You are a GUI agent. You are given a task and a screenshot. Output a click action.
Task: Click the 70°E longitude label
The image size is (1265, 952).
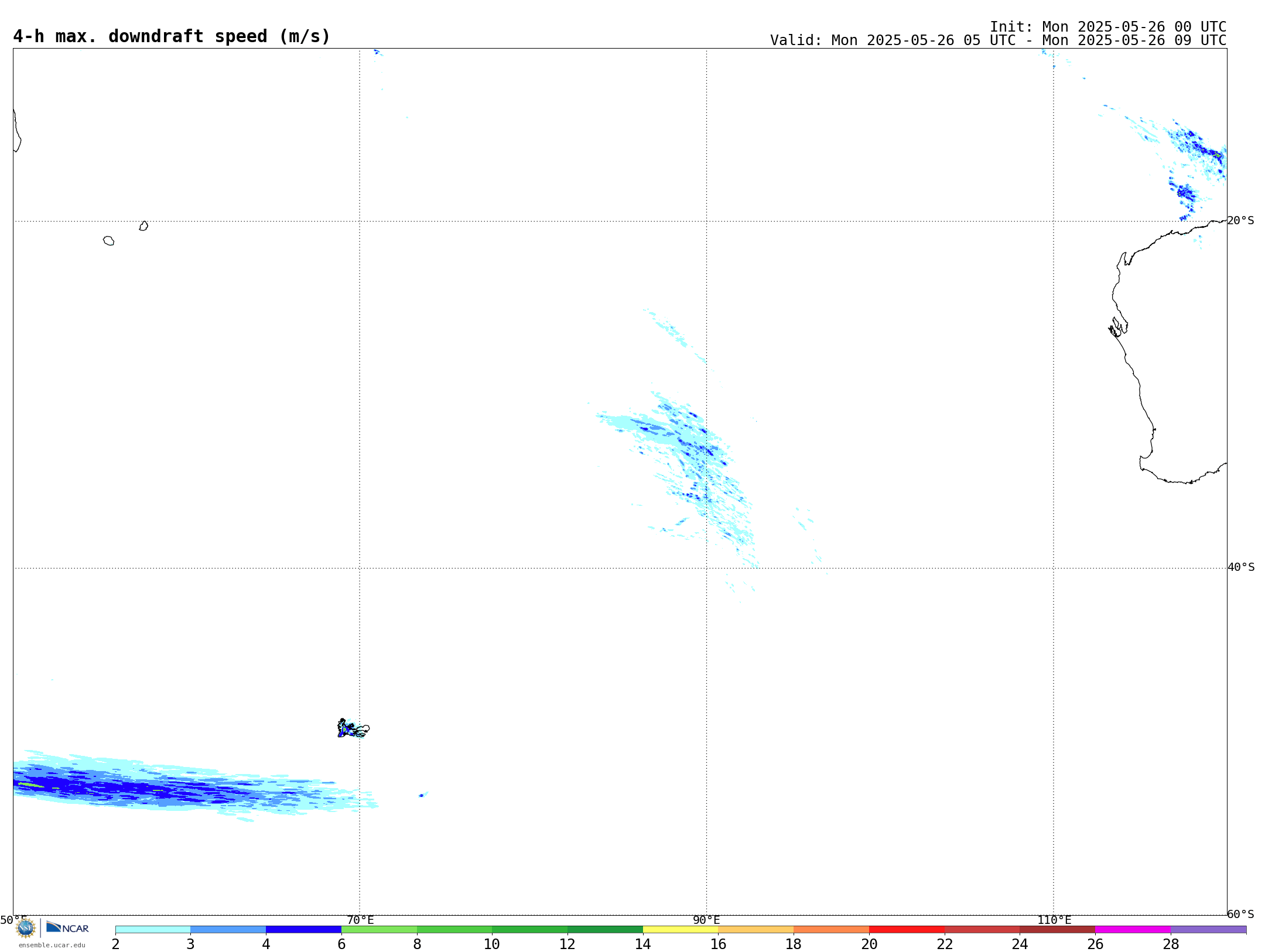tap(360, 920)
